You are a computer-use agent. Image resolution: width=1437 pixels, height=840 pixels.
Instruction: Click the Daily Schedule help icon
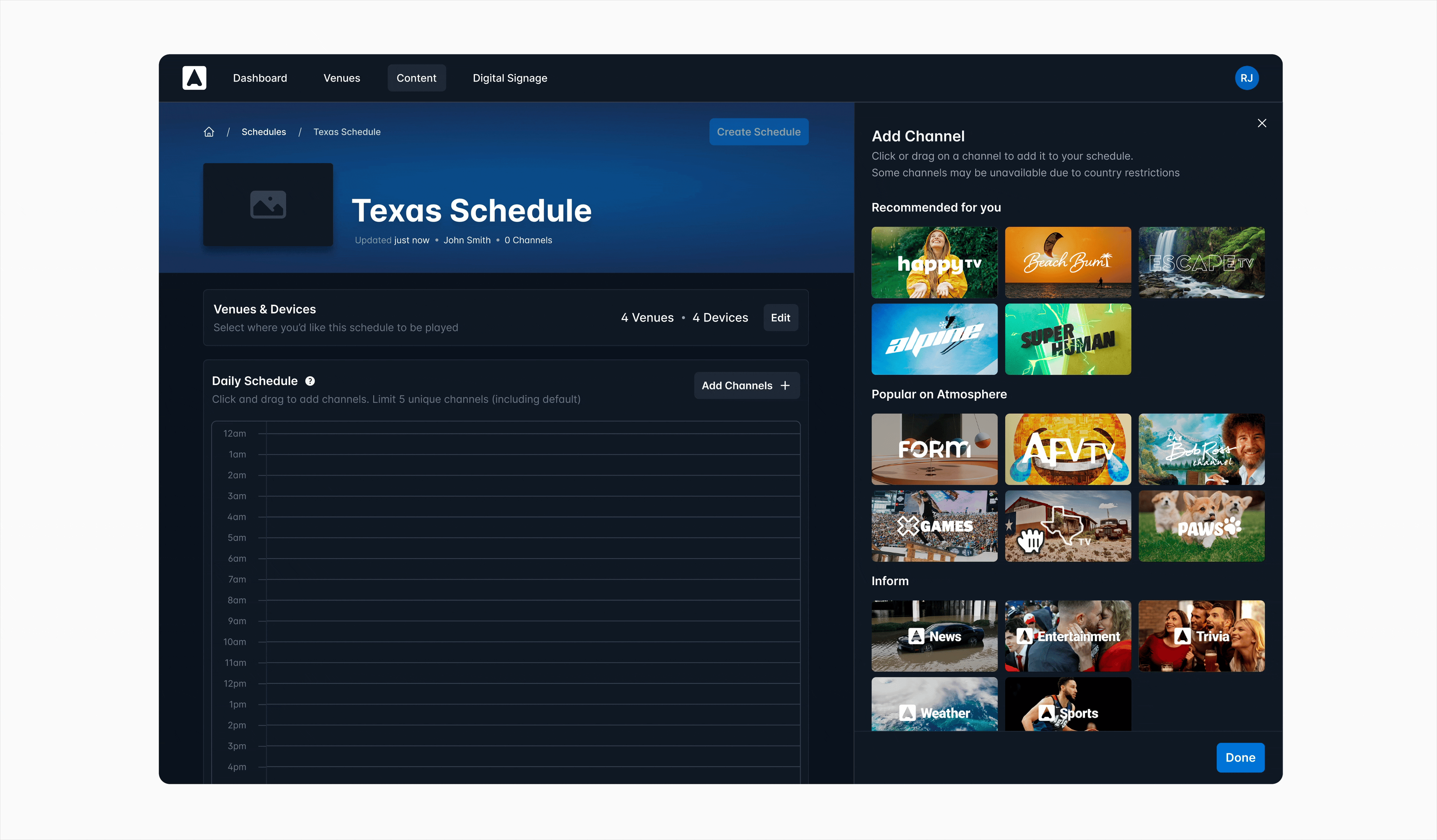310,381
